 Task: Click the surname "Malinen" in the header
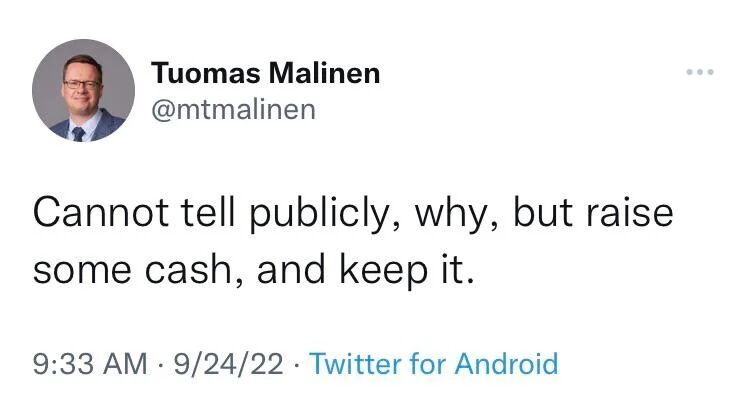point(324,74)
